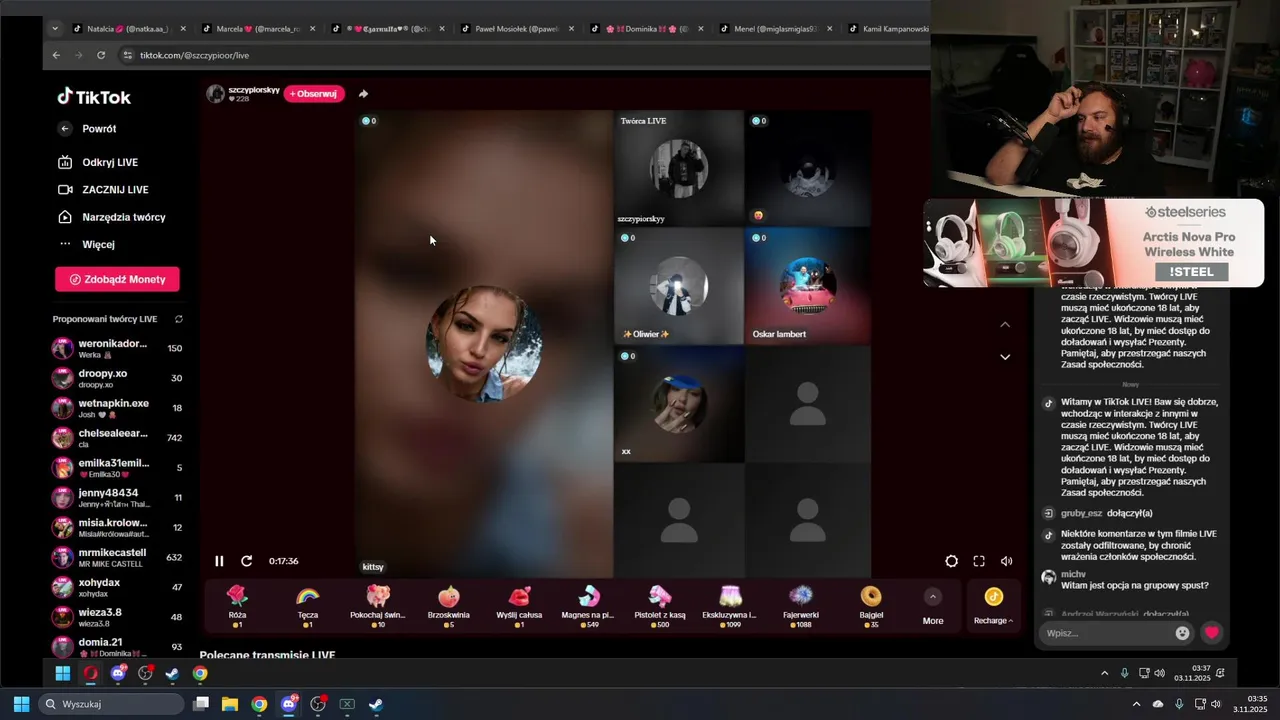
Task: Send the Pistolet z kasą gift
Action: click(660, 606)
